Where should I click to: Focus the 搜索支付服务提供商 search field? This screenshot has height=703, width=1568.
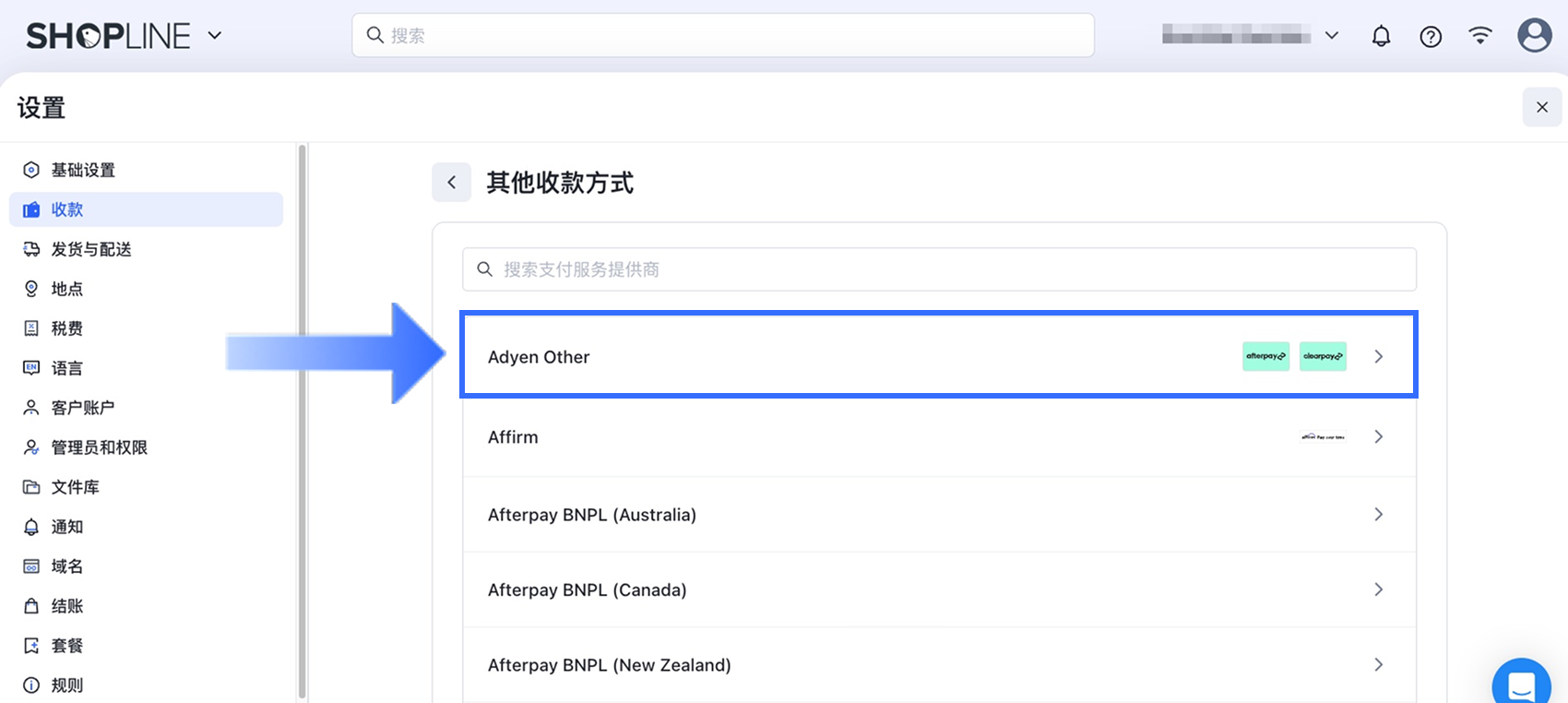point(939,269)
